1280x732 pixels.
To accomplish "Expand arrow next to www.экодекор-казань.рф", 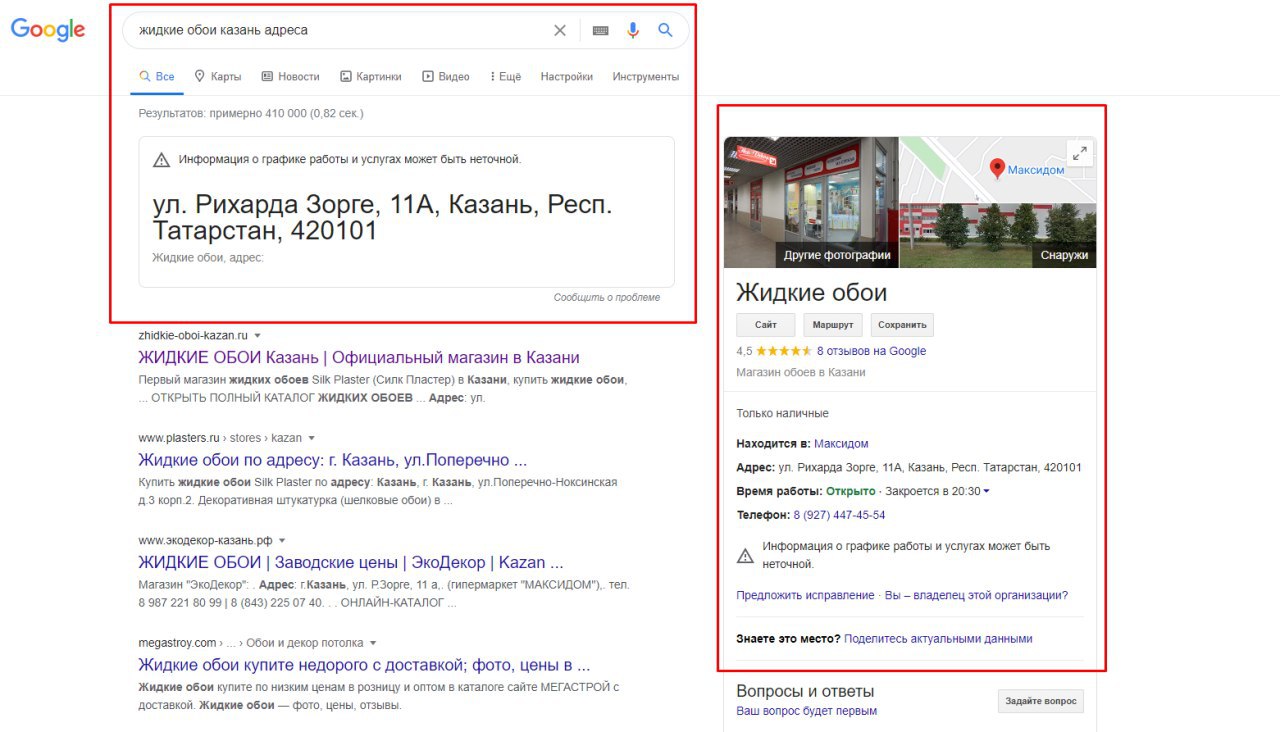I will pos(282,541).
